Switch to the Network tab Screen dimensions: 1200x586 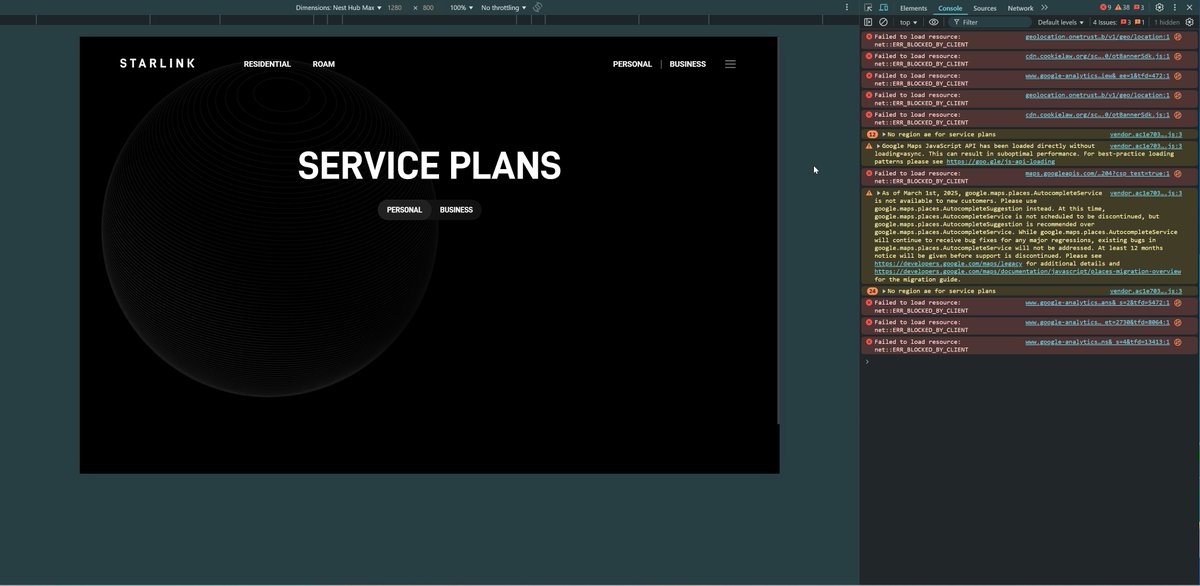point(1020,8)
